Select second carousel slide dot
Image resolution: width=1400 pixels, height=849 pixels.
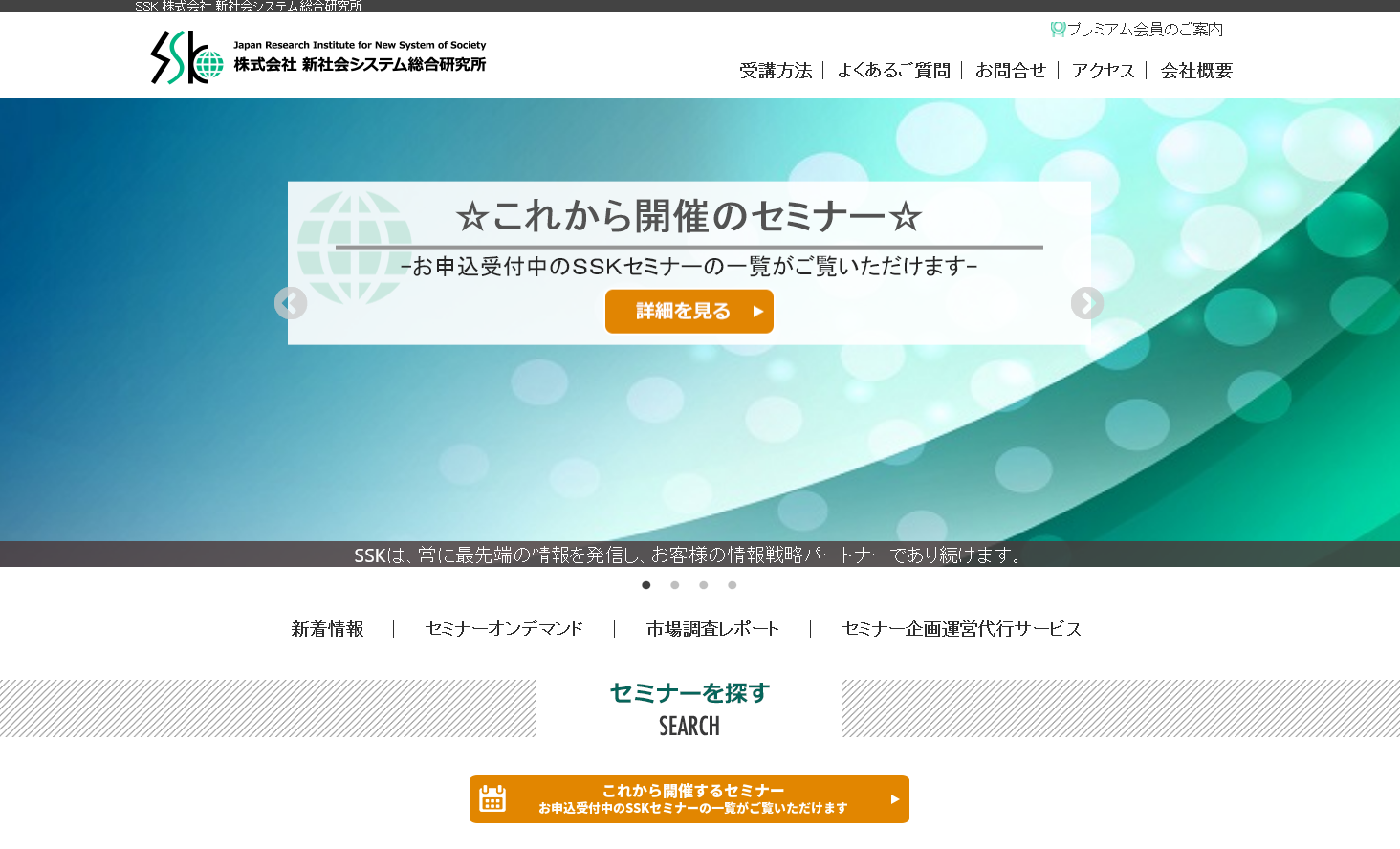[675, 585]
